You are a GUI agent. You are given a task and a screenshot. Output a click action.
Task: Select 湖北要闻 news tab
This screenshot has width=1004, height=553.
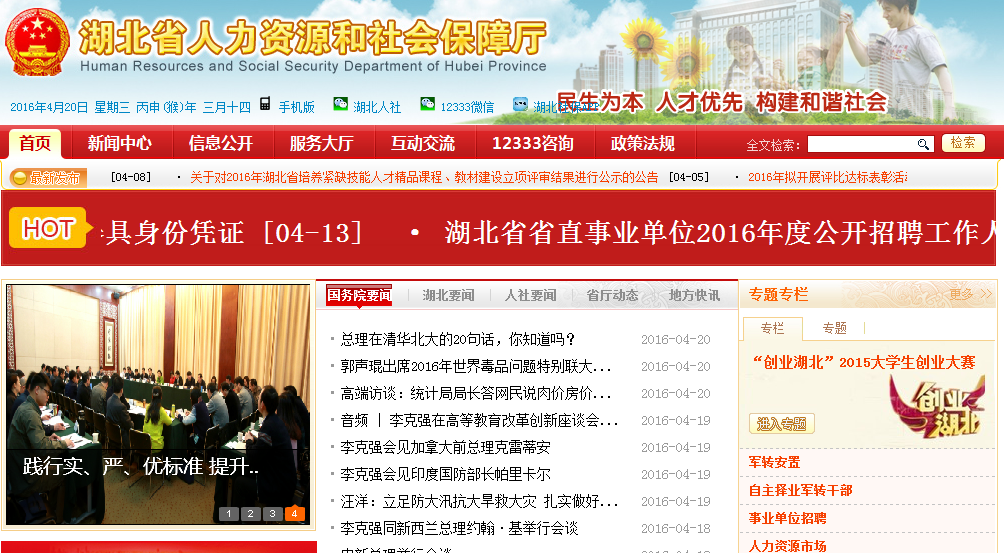tap(448, 295)
